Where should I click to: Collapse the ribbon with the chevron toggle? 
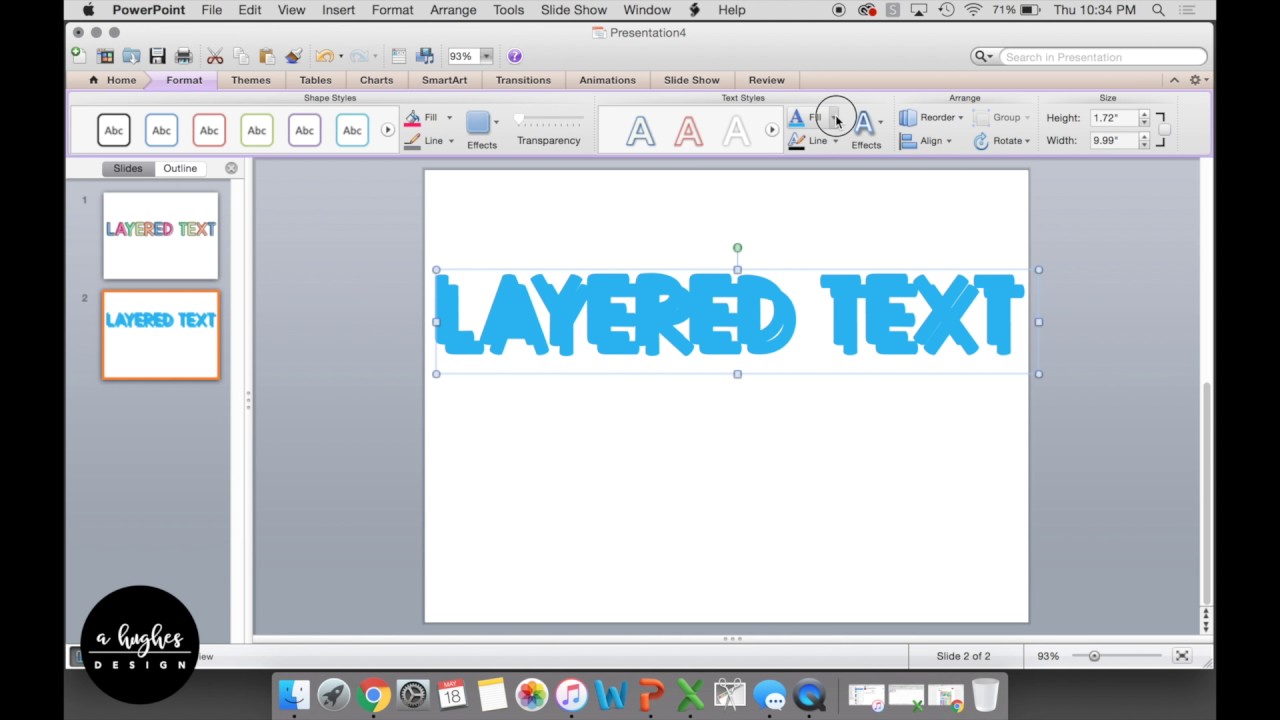(1174, 80)
